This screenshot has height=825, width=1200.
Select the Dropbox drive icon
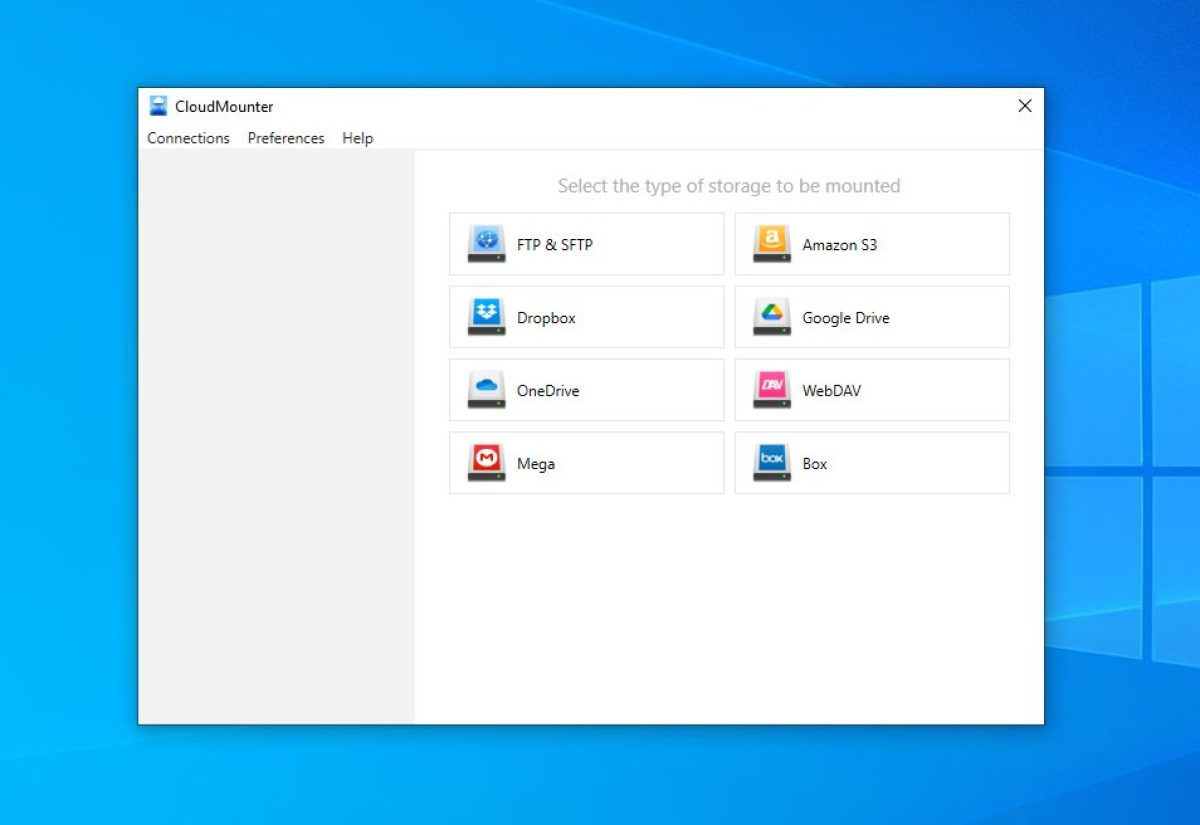486,317
